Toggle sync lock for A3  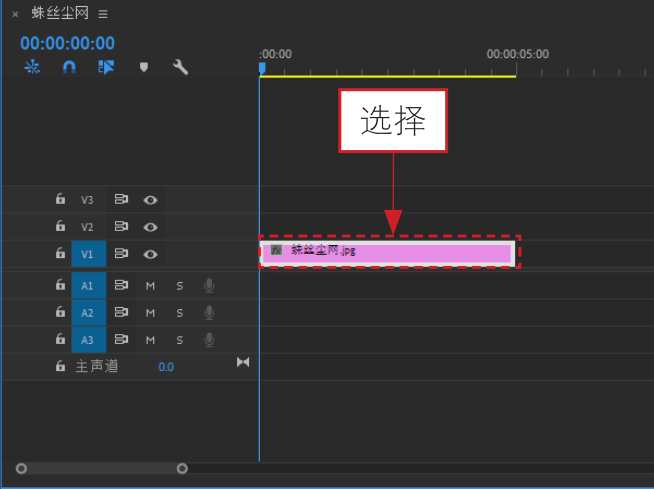(x=121, y=340)
